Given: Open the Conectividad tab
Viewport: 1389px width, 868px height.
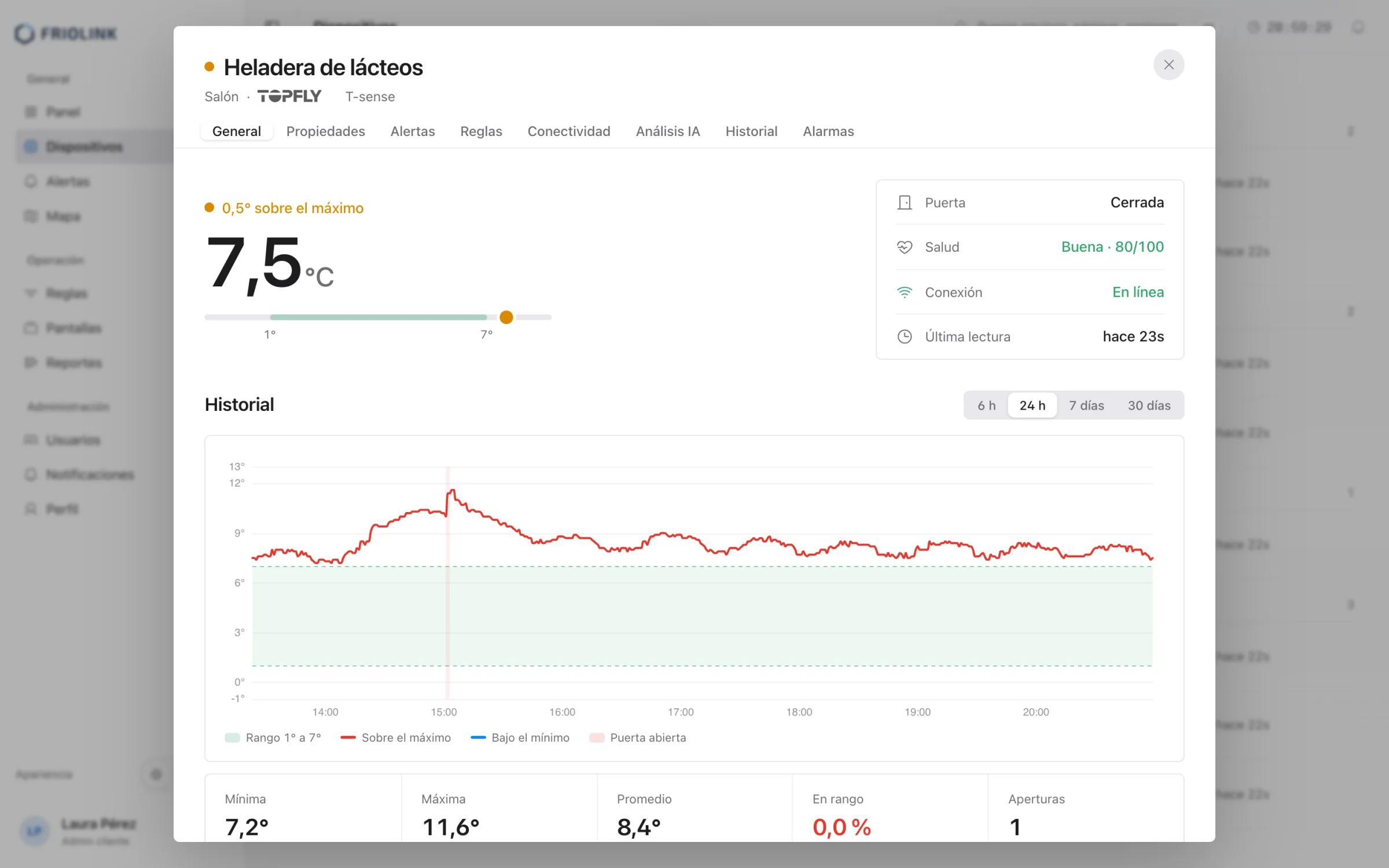Looking at the screenshot, I should click(x=569, y=131).
